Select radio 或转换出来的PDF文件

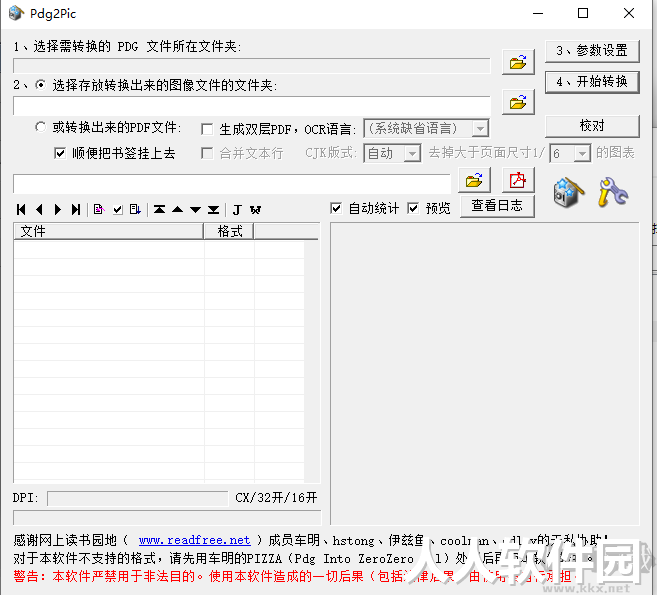coord(41,127)
